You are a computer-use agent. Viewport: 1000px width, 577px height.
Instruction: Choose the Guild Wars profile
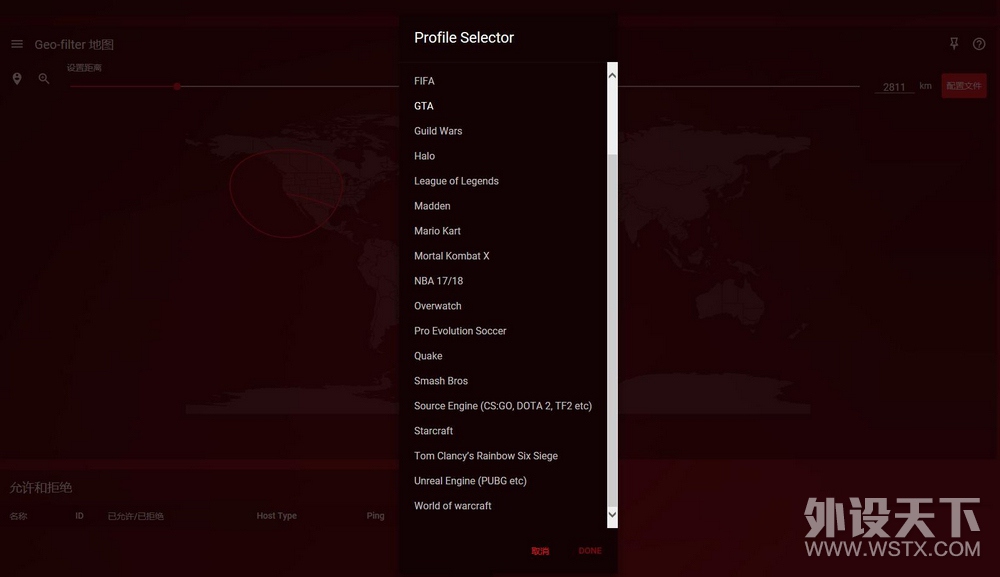[x=438, y=131]
